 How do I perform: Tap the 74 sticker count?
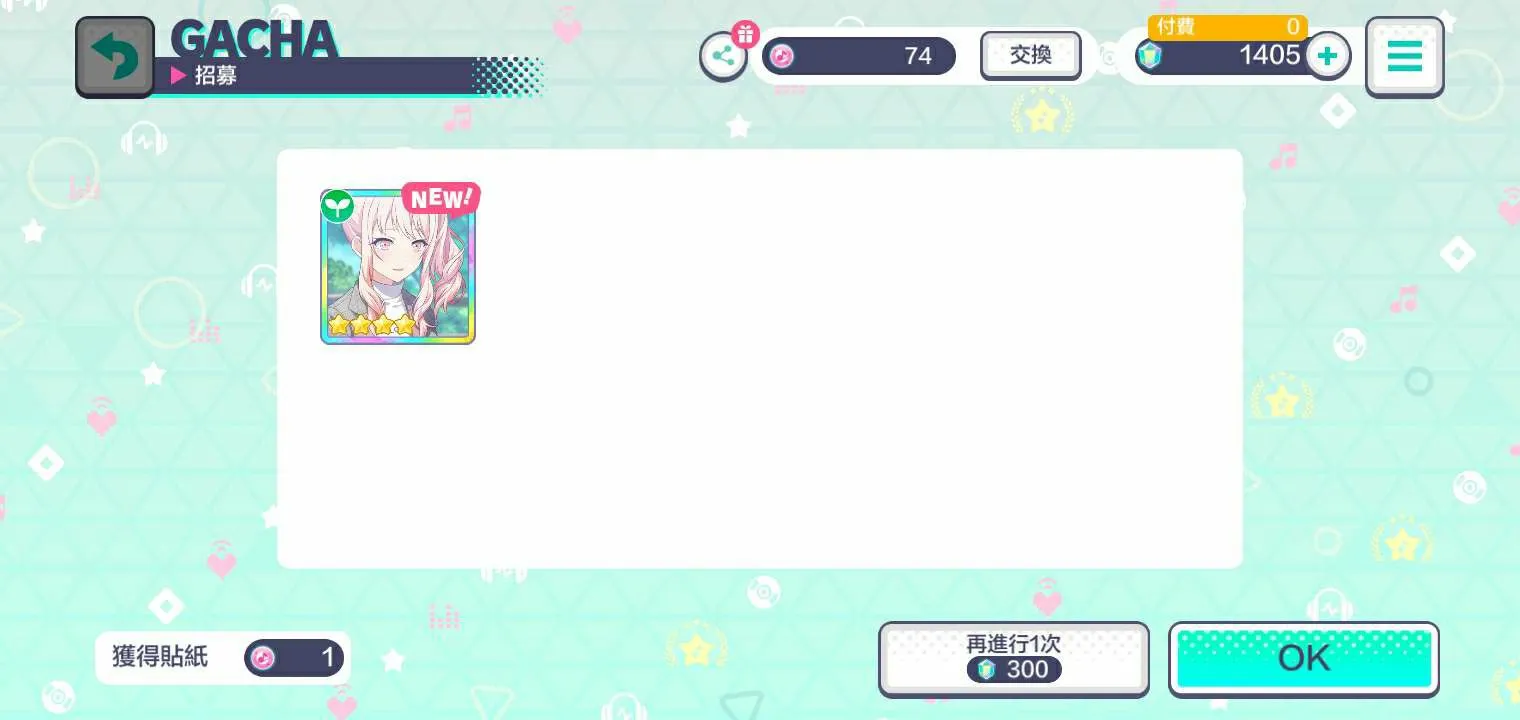[918, 56]
